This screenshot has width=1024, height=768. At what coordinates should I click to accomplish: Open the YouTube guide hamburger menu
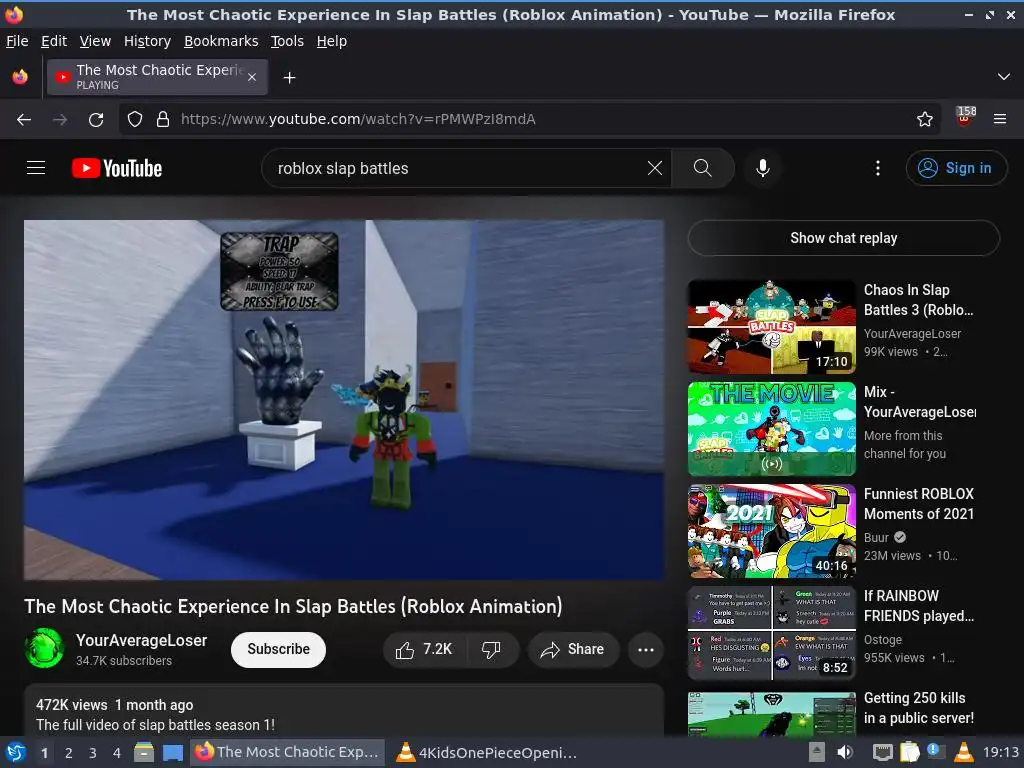36,168
